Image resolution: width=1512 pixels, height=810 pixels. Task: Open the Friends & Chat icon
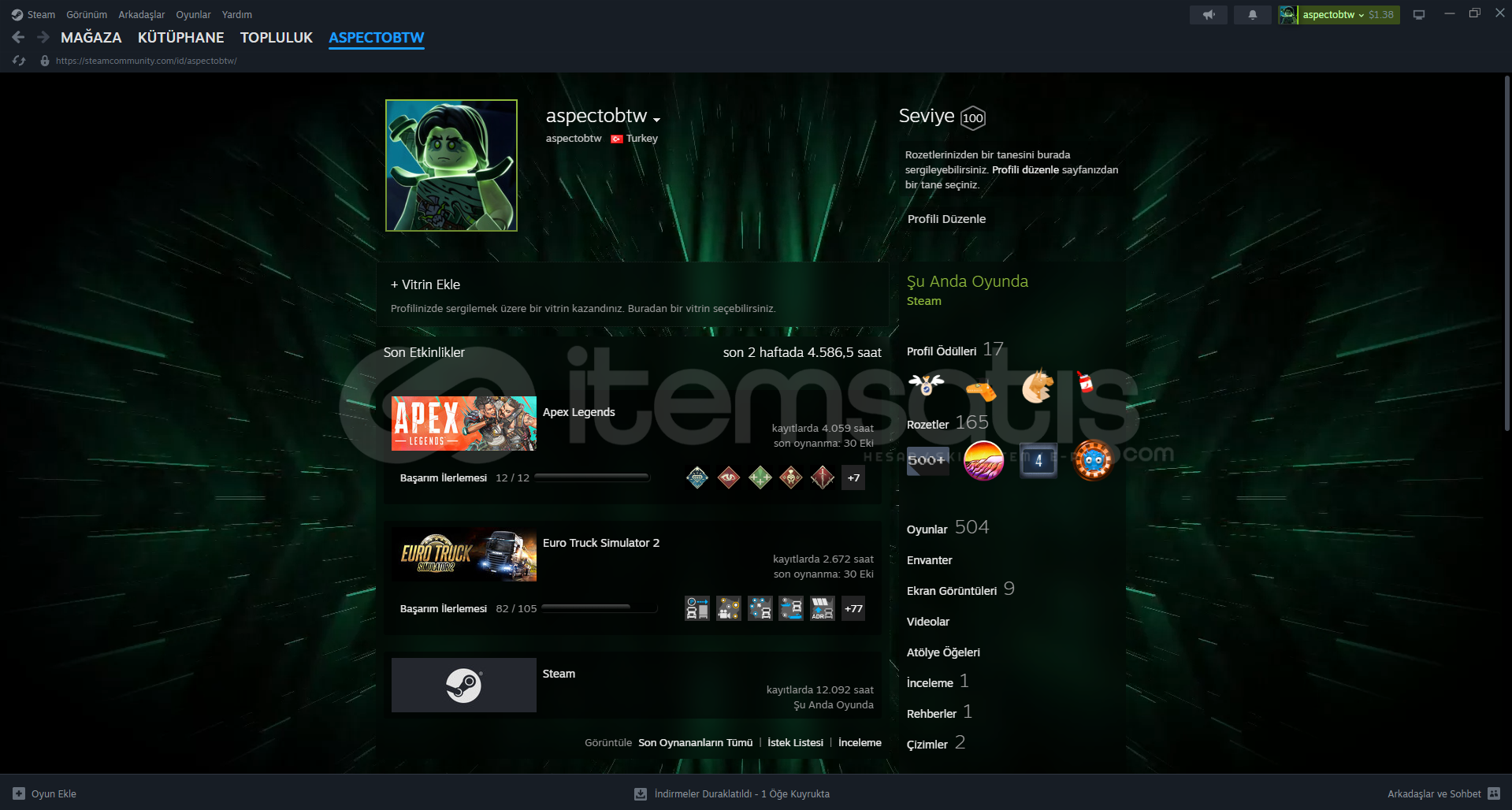tap(1494, 793)
